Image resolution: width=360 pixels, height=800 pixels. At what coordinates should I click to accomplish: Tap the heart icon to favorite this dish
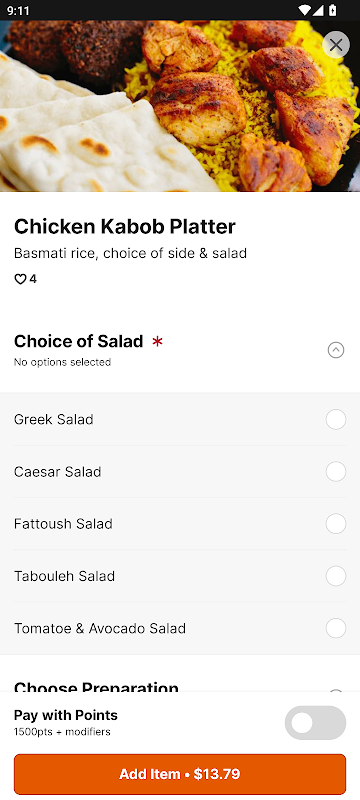point(20,279)
